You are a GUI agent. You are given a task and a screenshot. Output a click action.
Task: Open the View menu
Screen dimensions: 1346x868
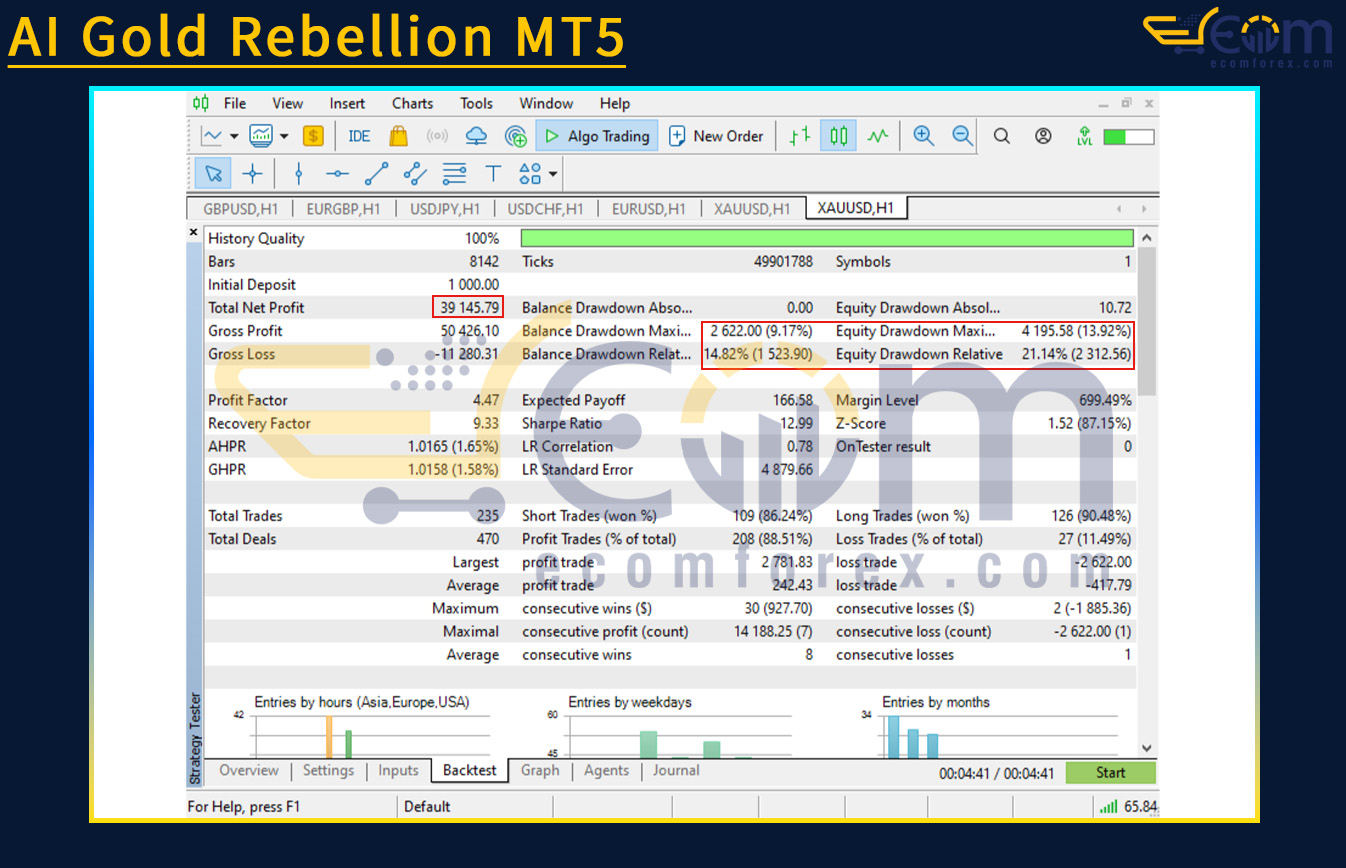click(x=288, y=103)
